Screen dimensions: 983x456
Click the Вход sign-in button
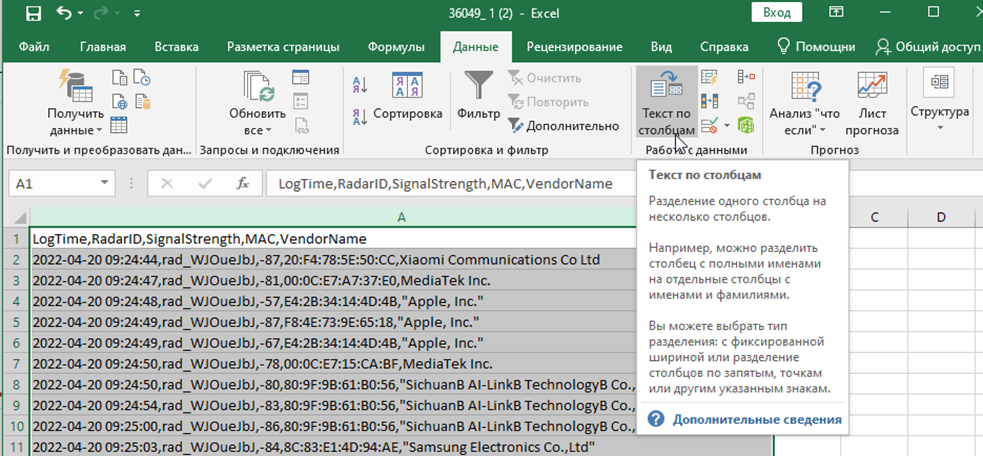pos(777,13)
